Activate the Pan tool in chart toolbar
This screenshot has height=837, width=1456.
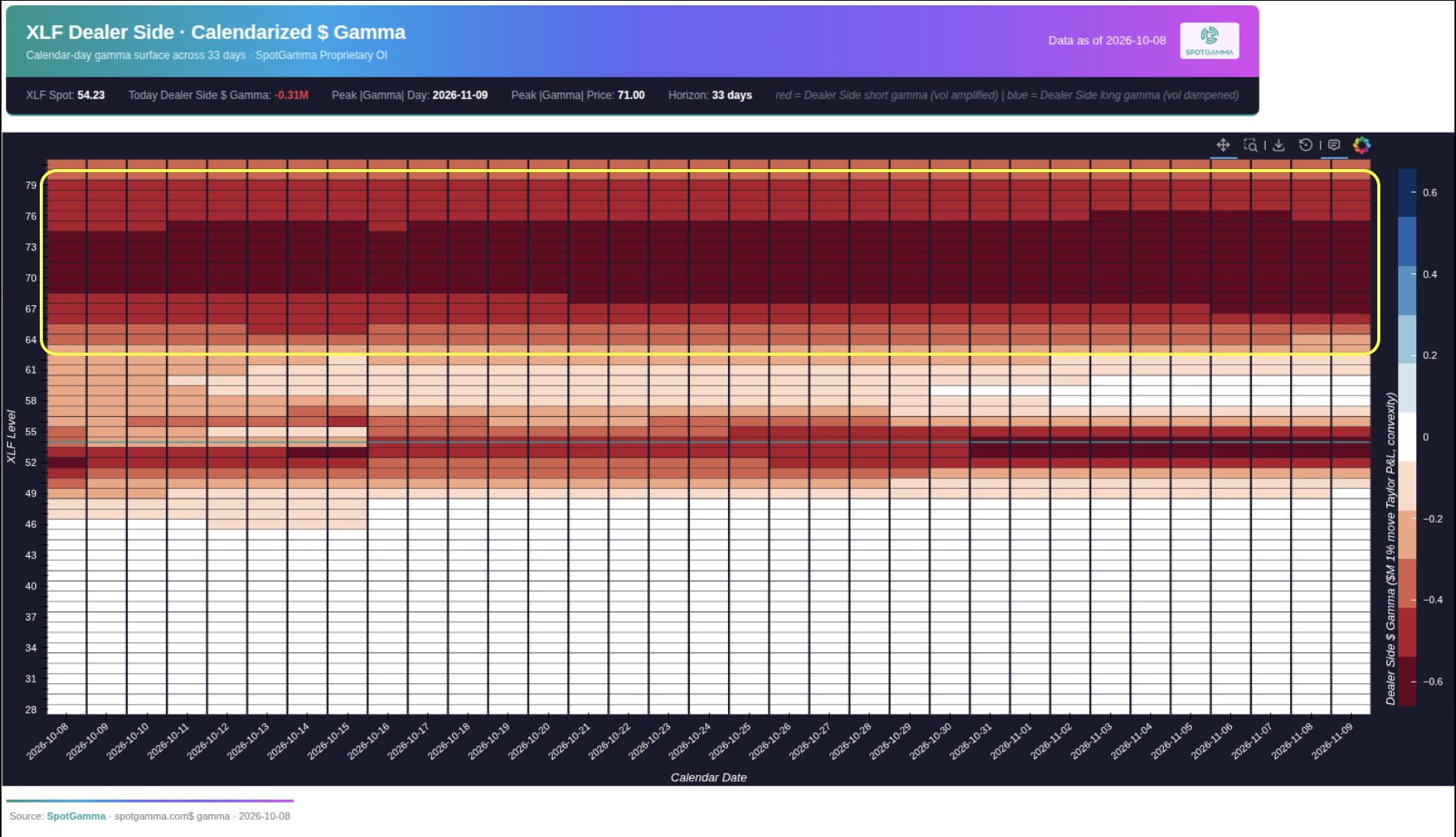point(1223,145)
